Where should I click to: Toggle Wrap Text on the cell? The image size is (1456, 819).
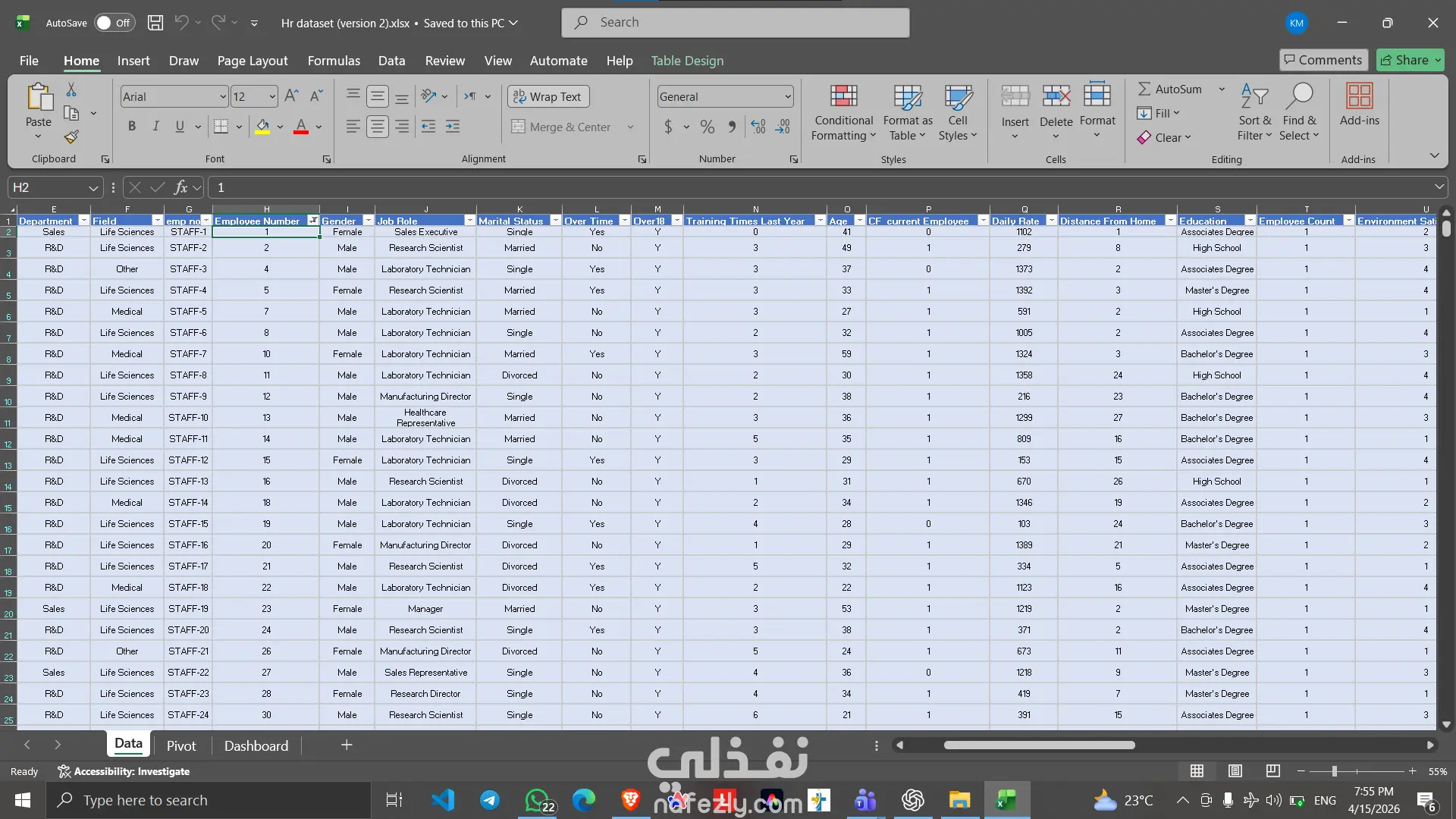coord(548,96)
